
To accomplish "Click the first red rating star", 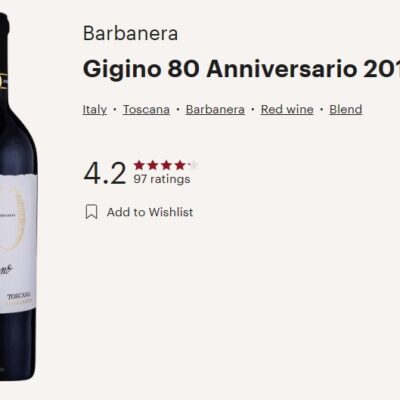I will (139, 165).
